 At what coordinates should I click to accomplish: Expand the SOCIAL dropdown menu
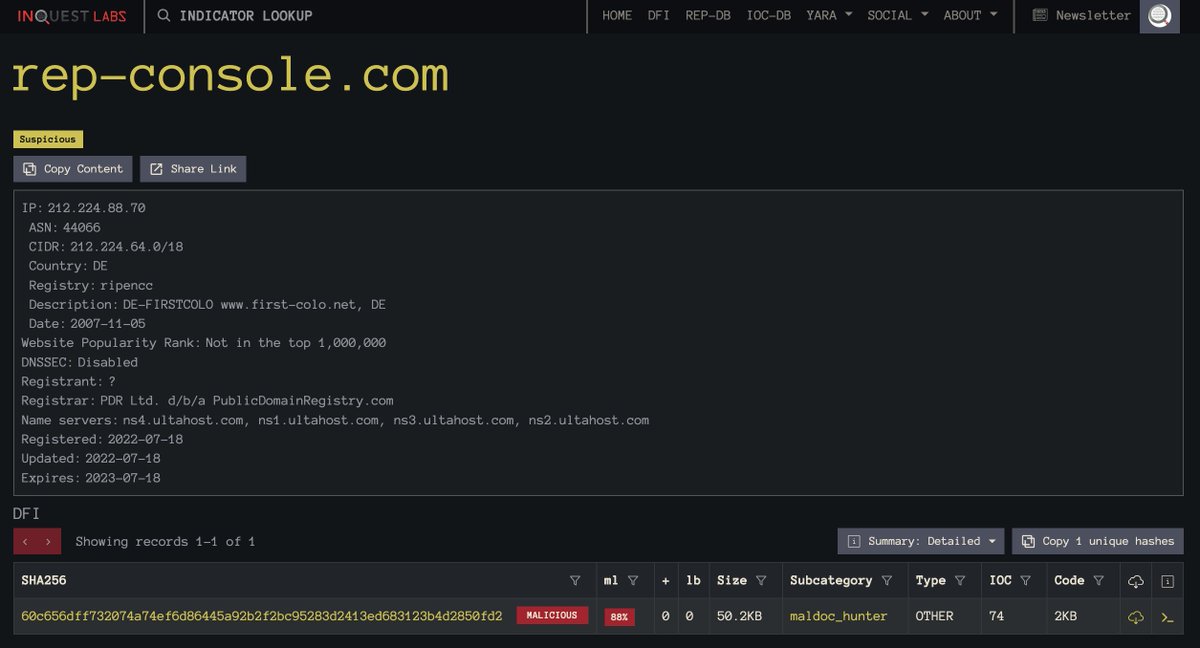point(898,16)
